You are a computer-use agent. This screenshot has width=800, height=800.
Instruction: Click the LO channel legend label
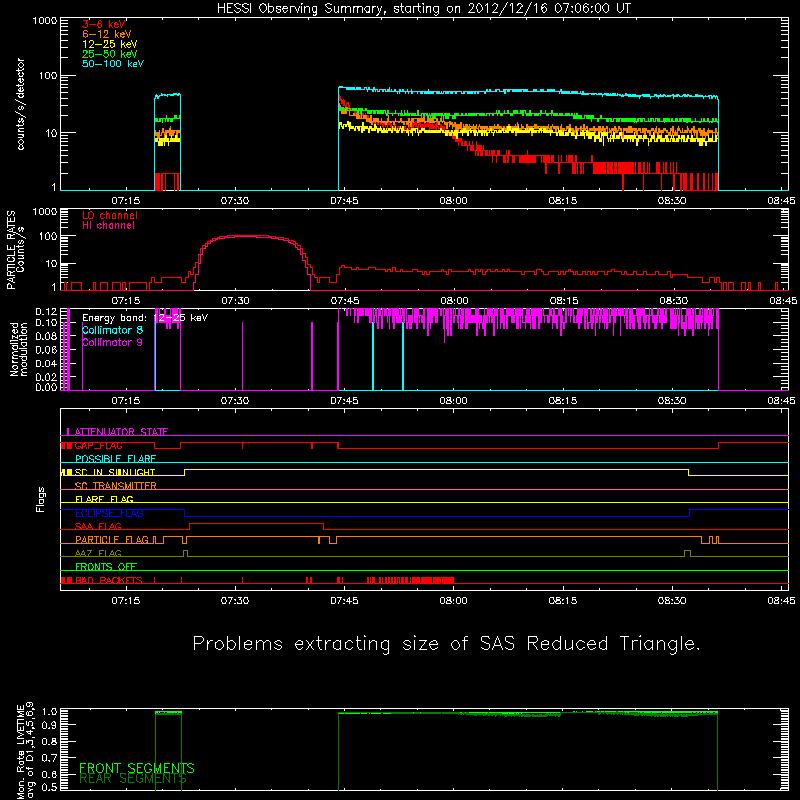tap(110, 215)
